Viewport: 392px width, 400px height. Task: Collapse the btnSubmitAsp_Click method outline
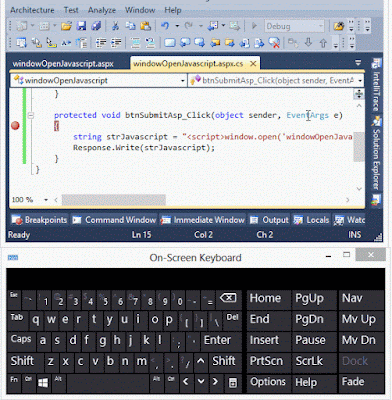[31, 115]
